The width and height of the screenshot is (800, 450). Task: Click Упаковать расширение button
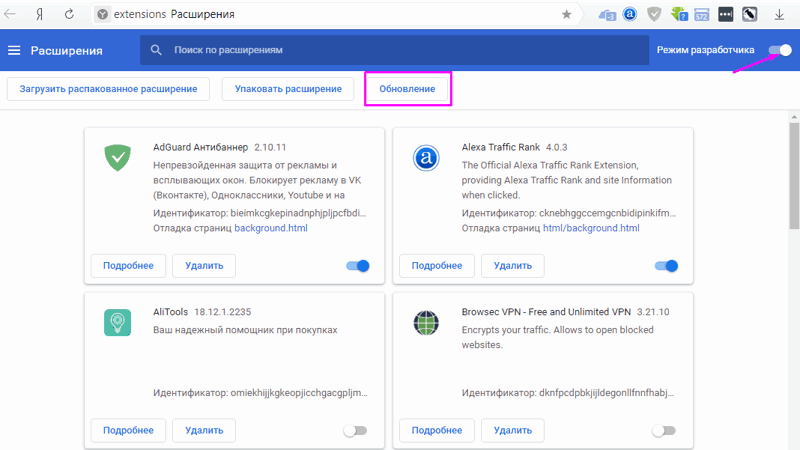click(288, 89)
